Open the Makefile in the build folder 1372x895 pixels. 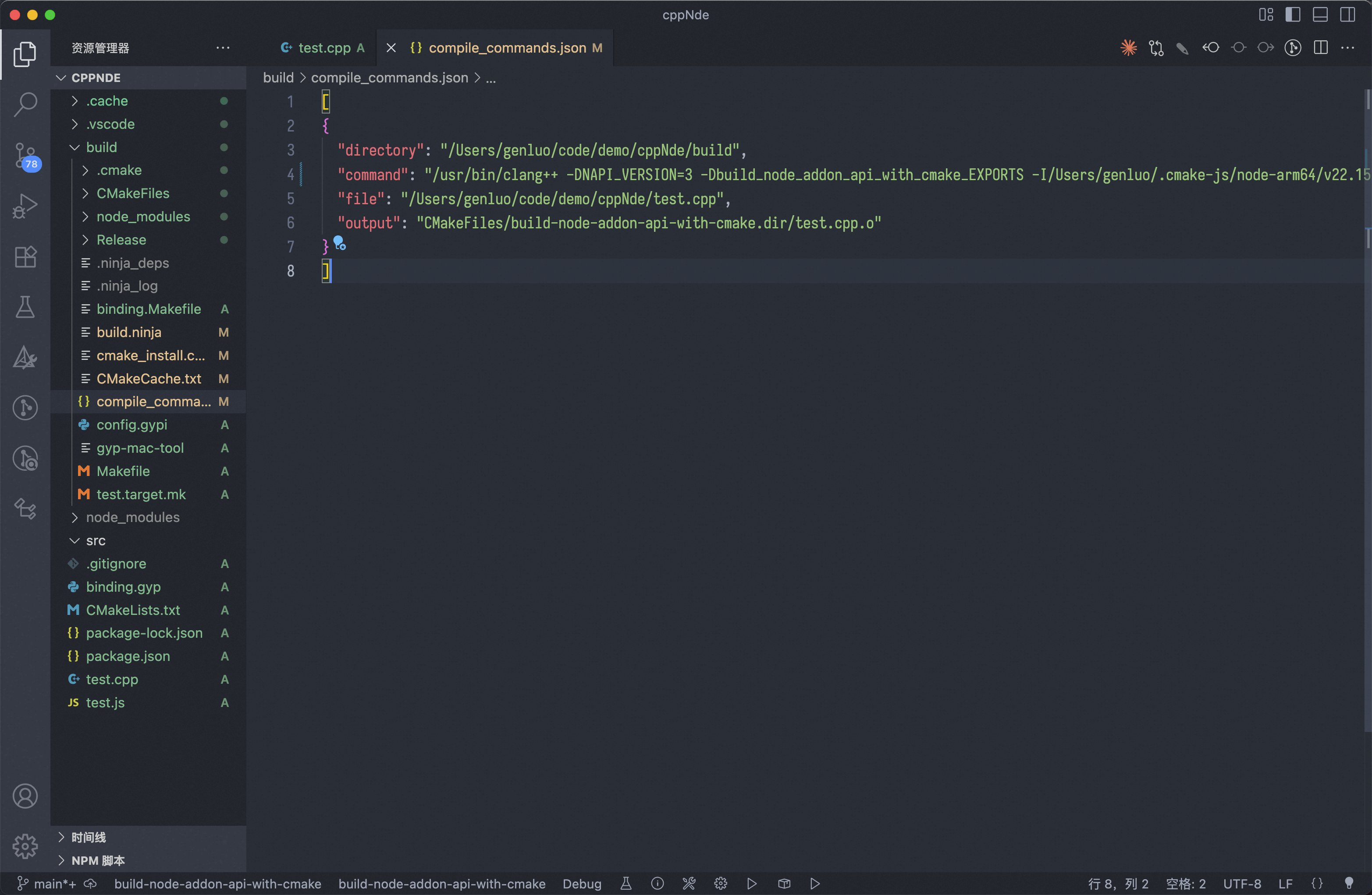(x=148, y=471)
